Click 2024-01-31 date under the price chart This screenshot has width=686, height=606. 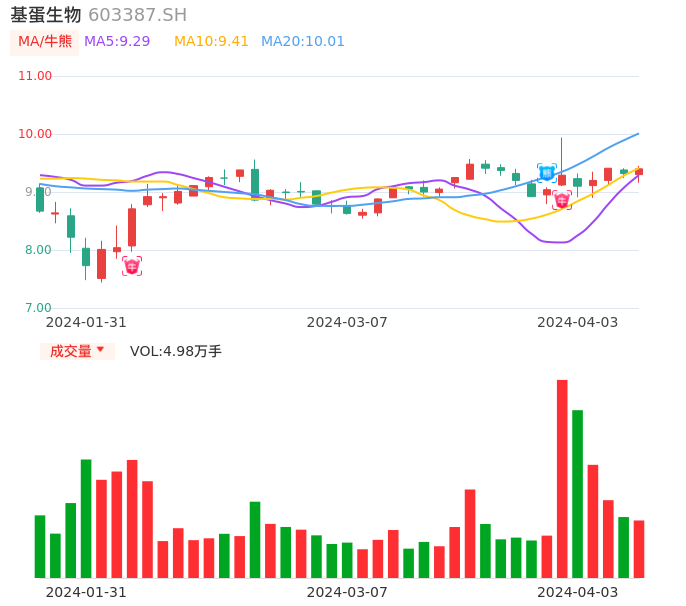click(x=86, y=322)
